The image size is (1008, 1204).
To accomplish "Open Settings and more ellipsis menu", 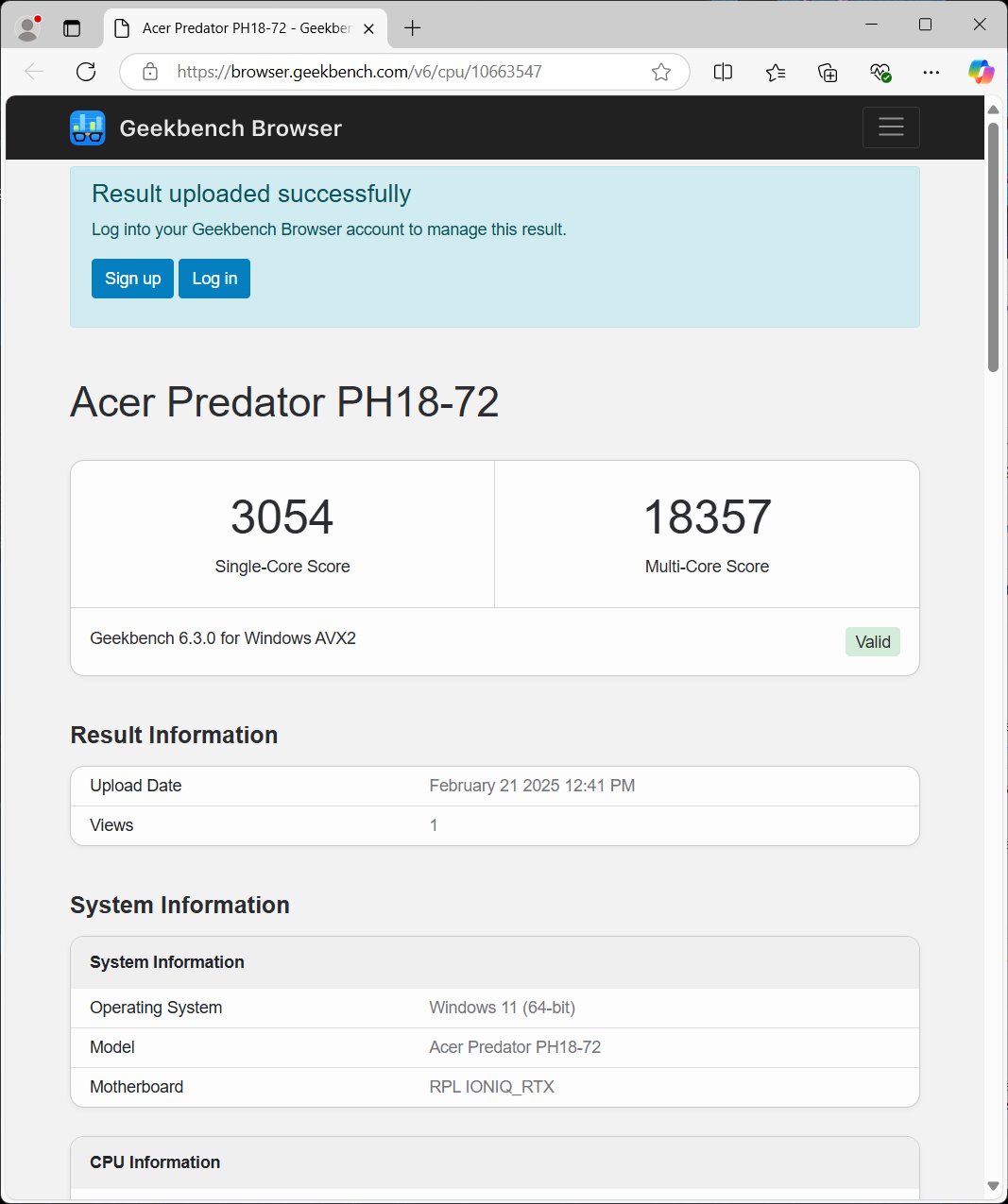I will (x=931, y=72).
